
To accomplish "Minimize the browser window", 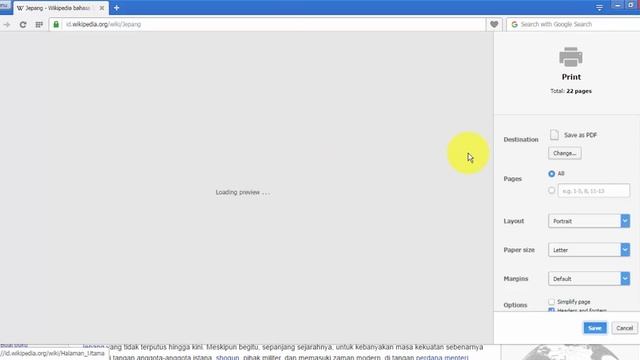I will point(617,5).
